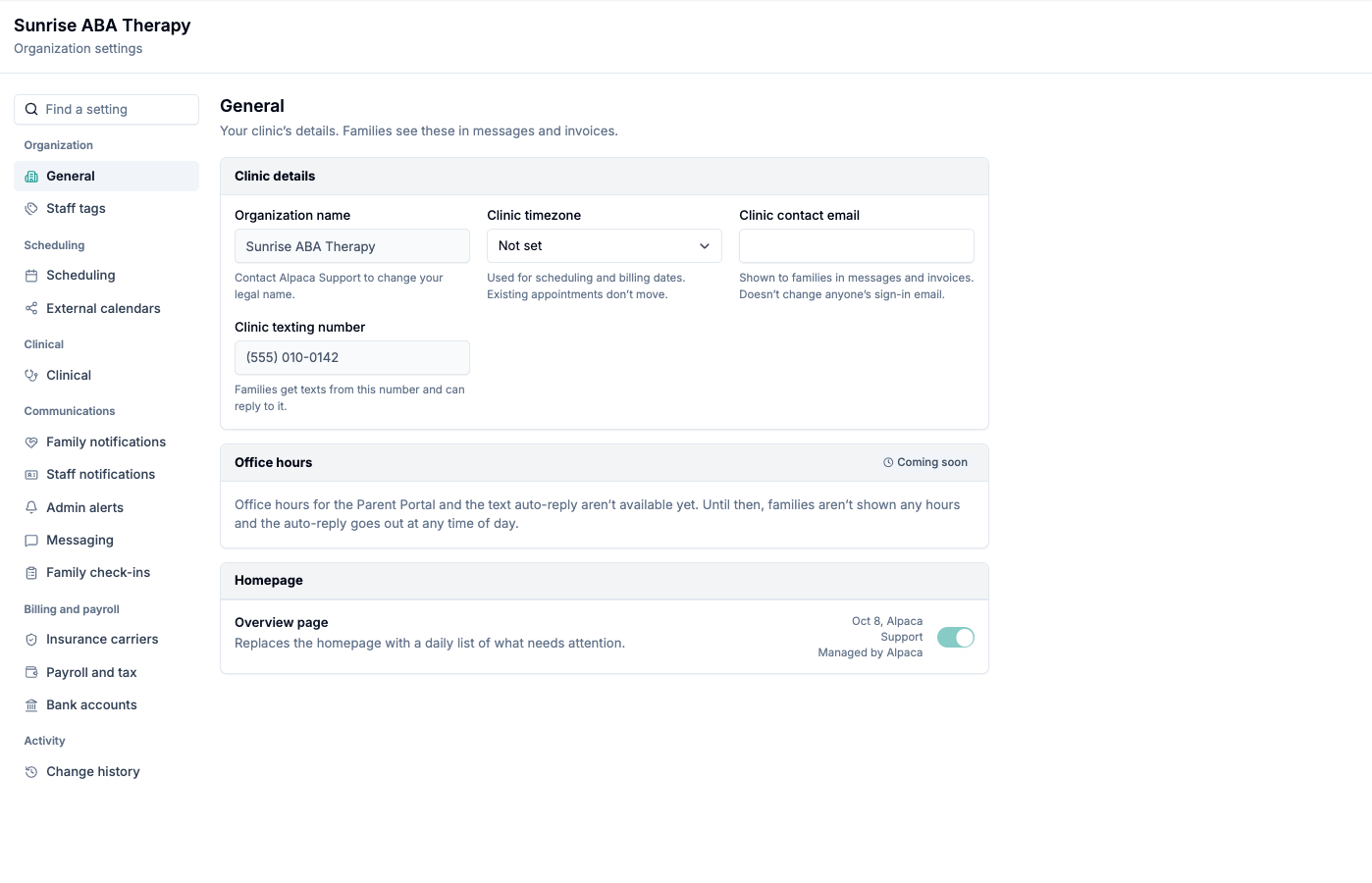Click the Find a setting search box

(106, 110)
